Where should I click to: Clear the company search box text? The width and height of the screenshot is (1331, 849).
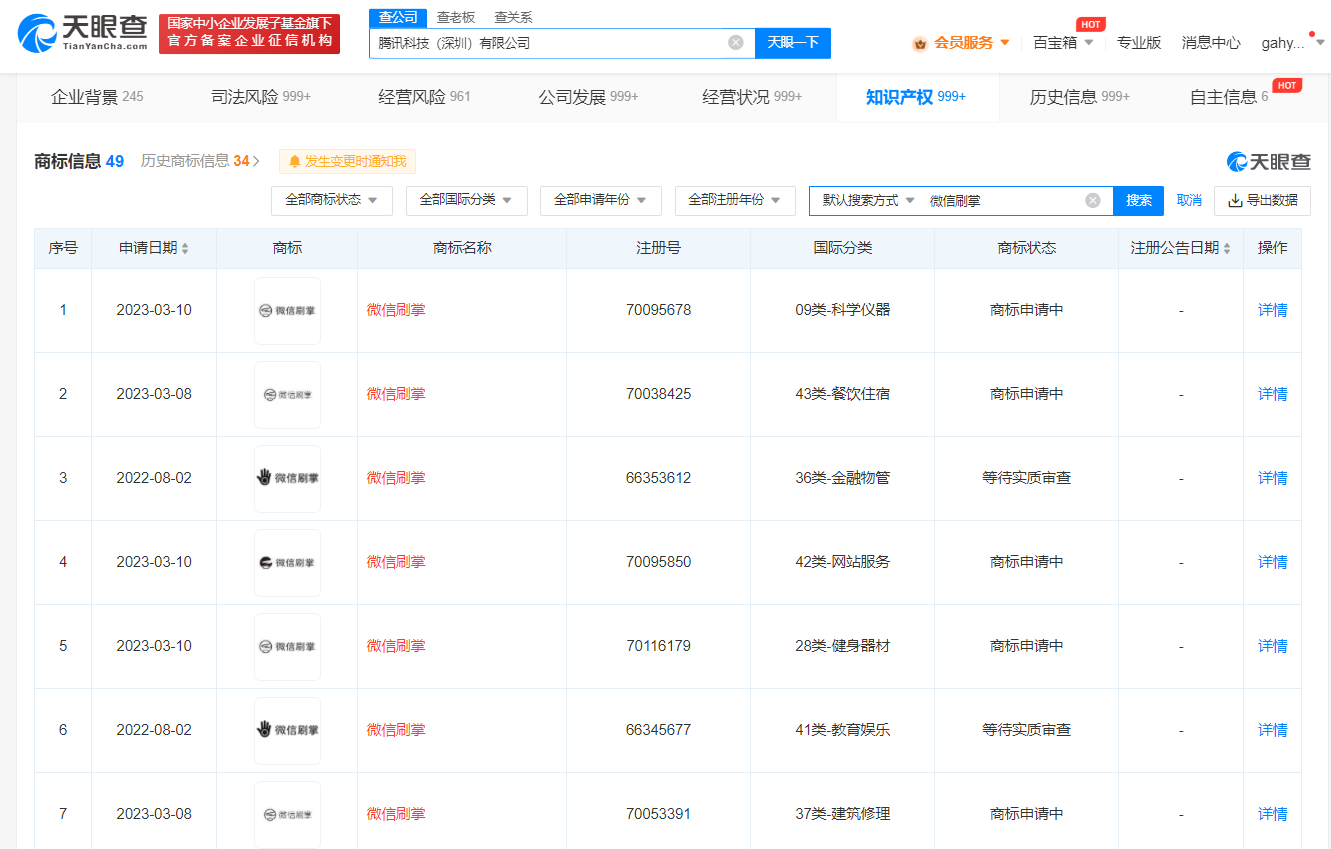[x=736, y=42]
